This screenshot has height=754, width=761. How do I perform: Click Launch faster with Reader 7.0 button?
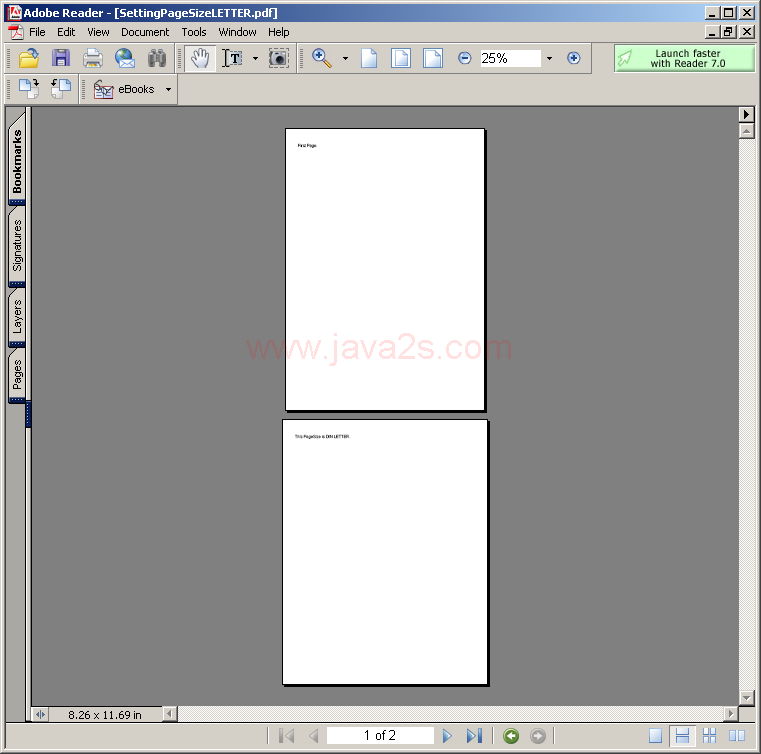(684, 58)
